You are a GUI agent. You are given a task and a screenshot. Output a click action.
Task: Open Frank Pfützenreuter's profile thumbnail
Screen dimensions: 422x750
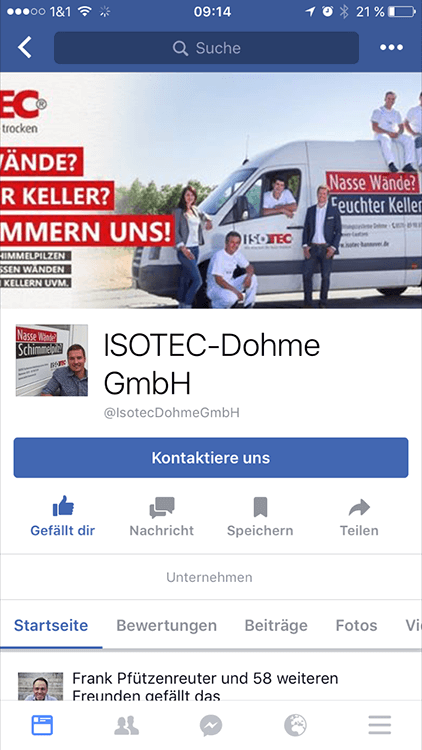coord(41,686)
